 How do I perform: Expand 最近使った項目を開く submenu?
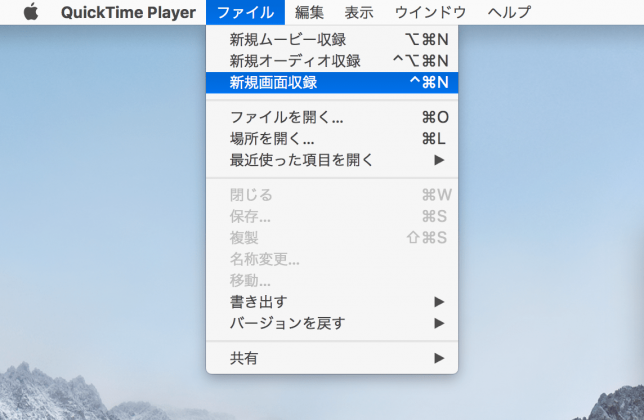pyautogui.click(x=332, y=160)
